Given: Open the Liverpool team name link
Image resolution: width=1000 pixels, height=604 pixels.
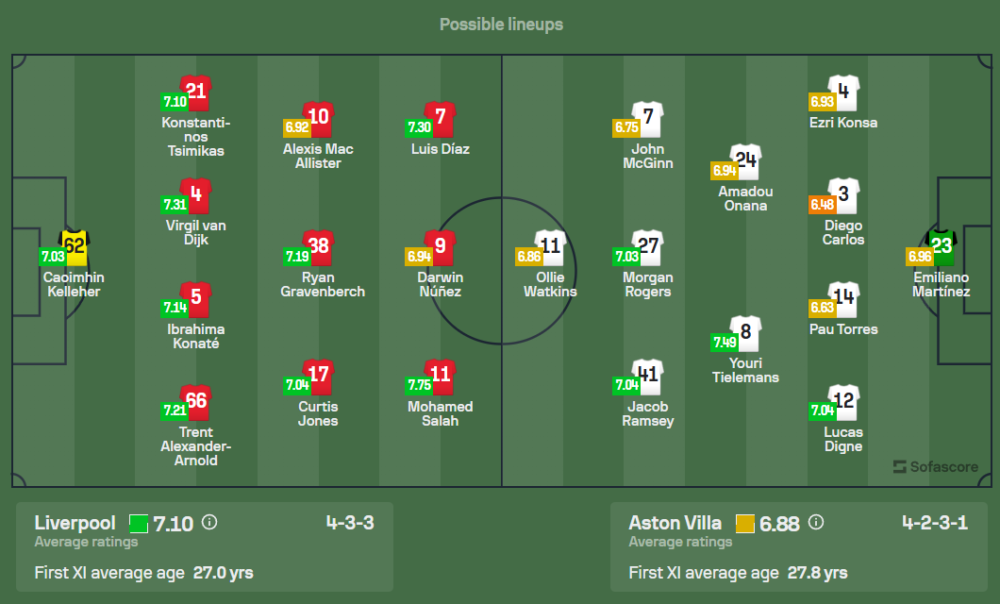Looking at the screenshot, I should click(x=75, y=522).
